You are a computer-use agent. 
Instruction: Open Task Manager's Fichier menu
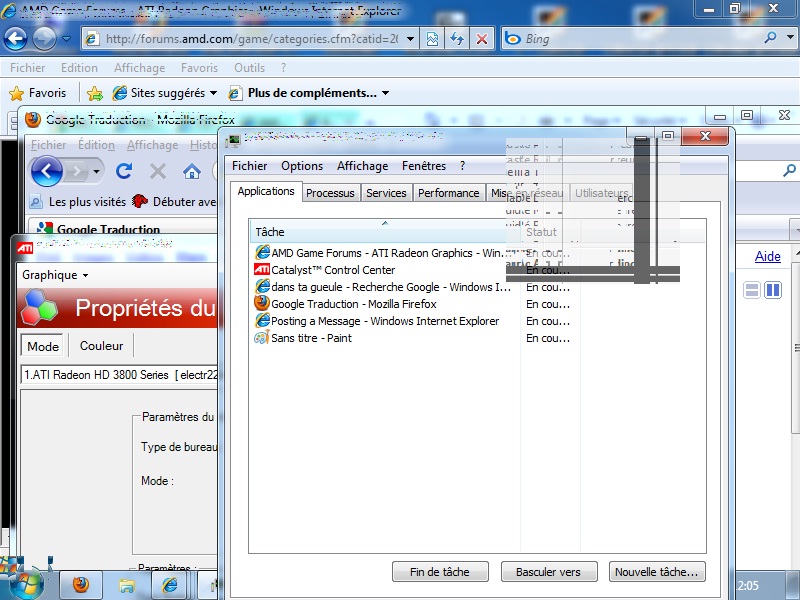[x=249, y=166]
